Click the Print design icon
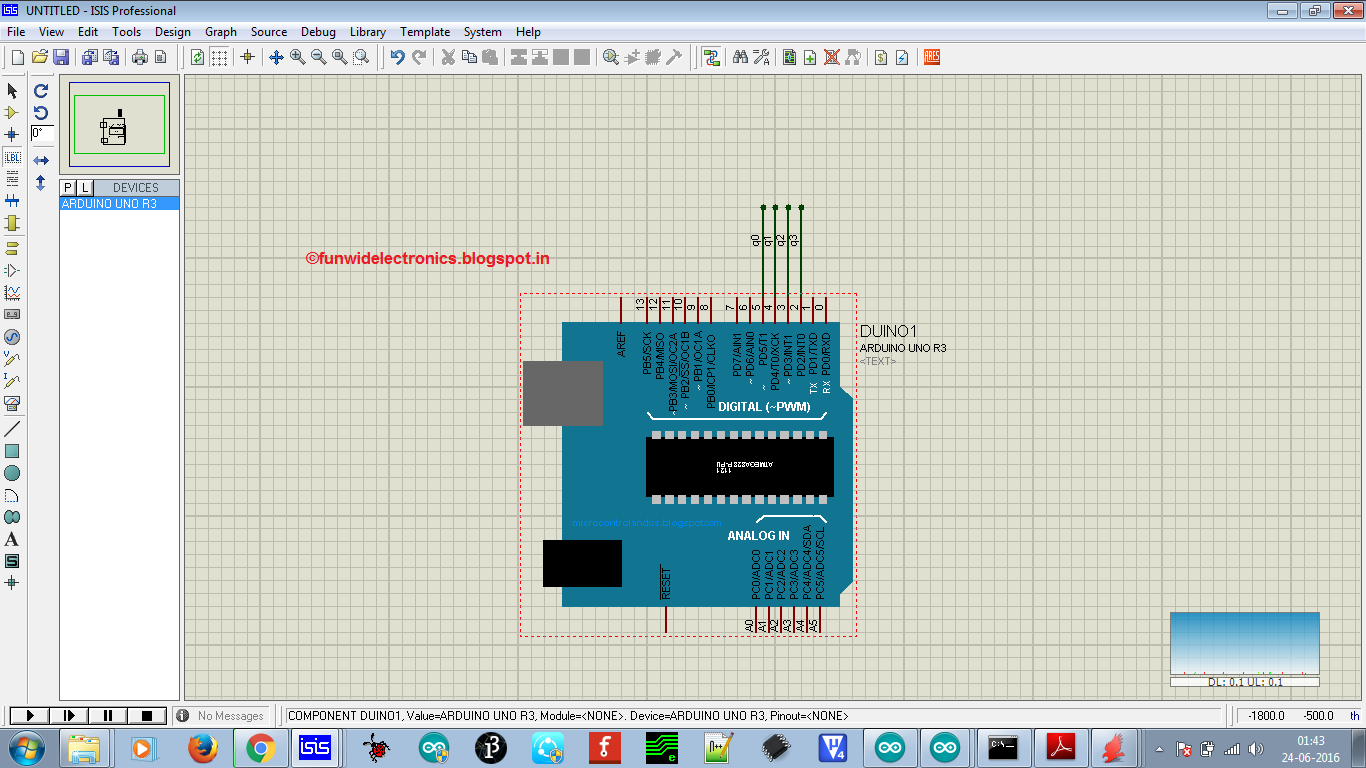 [x=139, y=58]
